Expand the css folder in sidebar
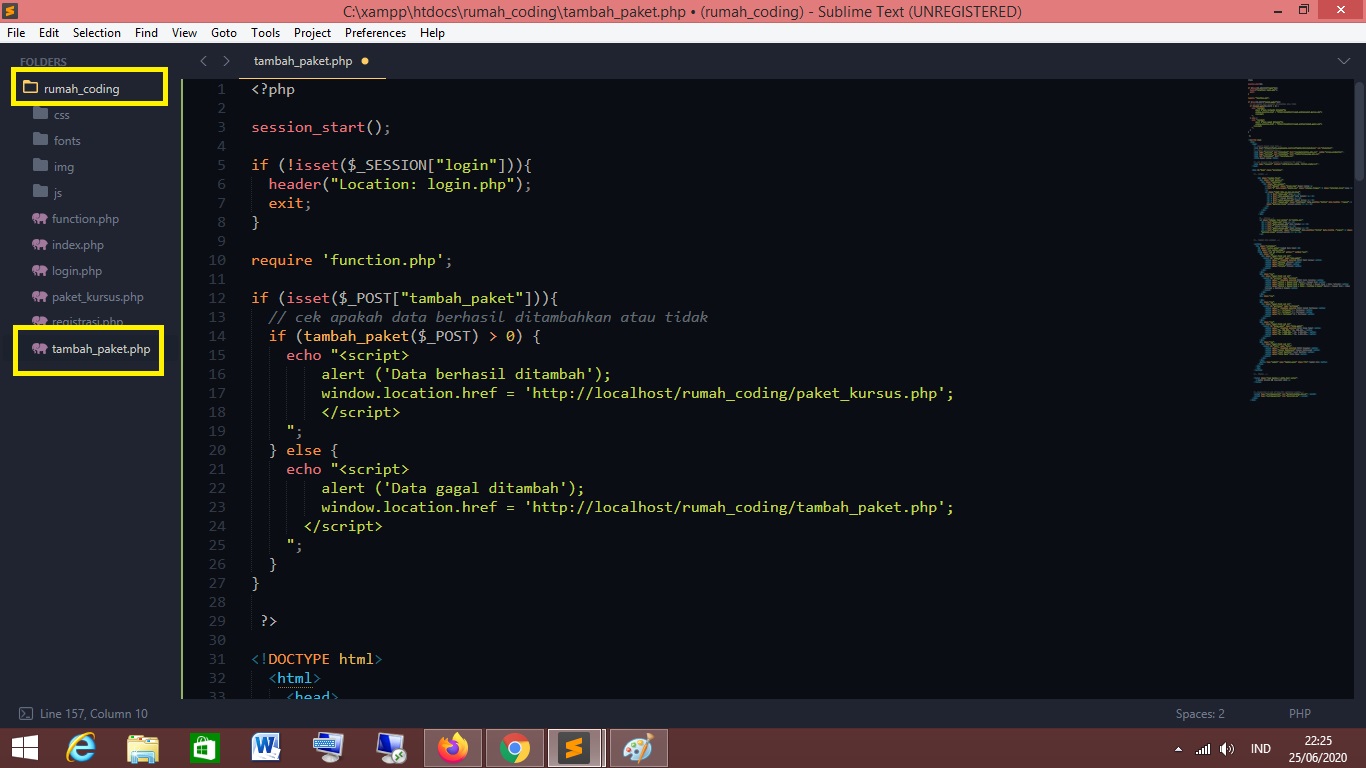1366x768 pixels. [x=61, y=115]
